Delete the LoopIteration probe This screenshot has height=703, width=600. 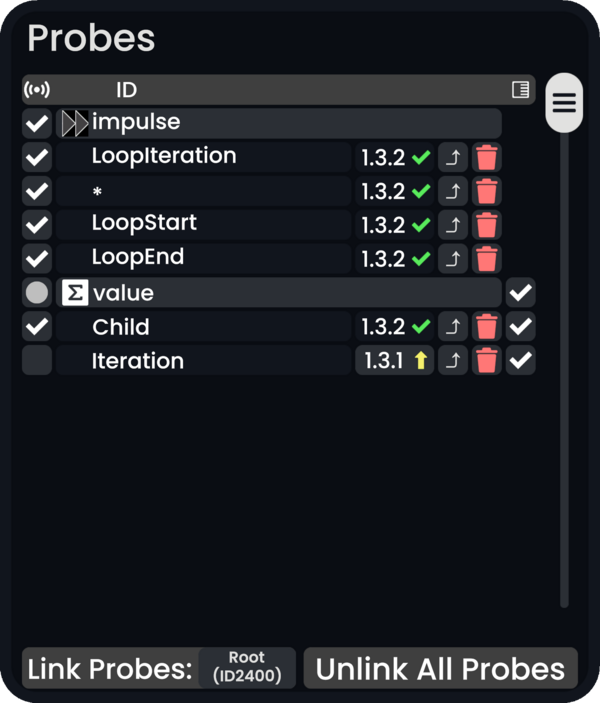487,157
